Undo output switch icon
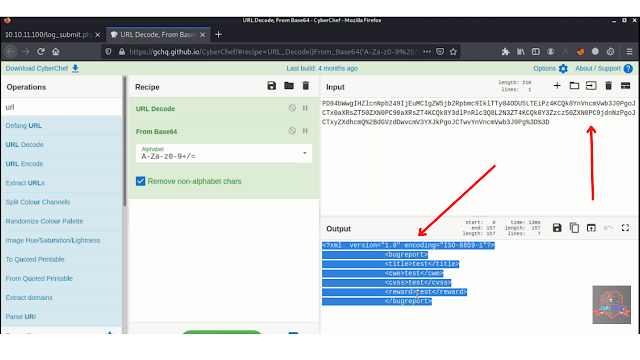Screen dimensions: 640x360 [608, 228]
